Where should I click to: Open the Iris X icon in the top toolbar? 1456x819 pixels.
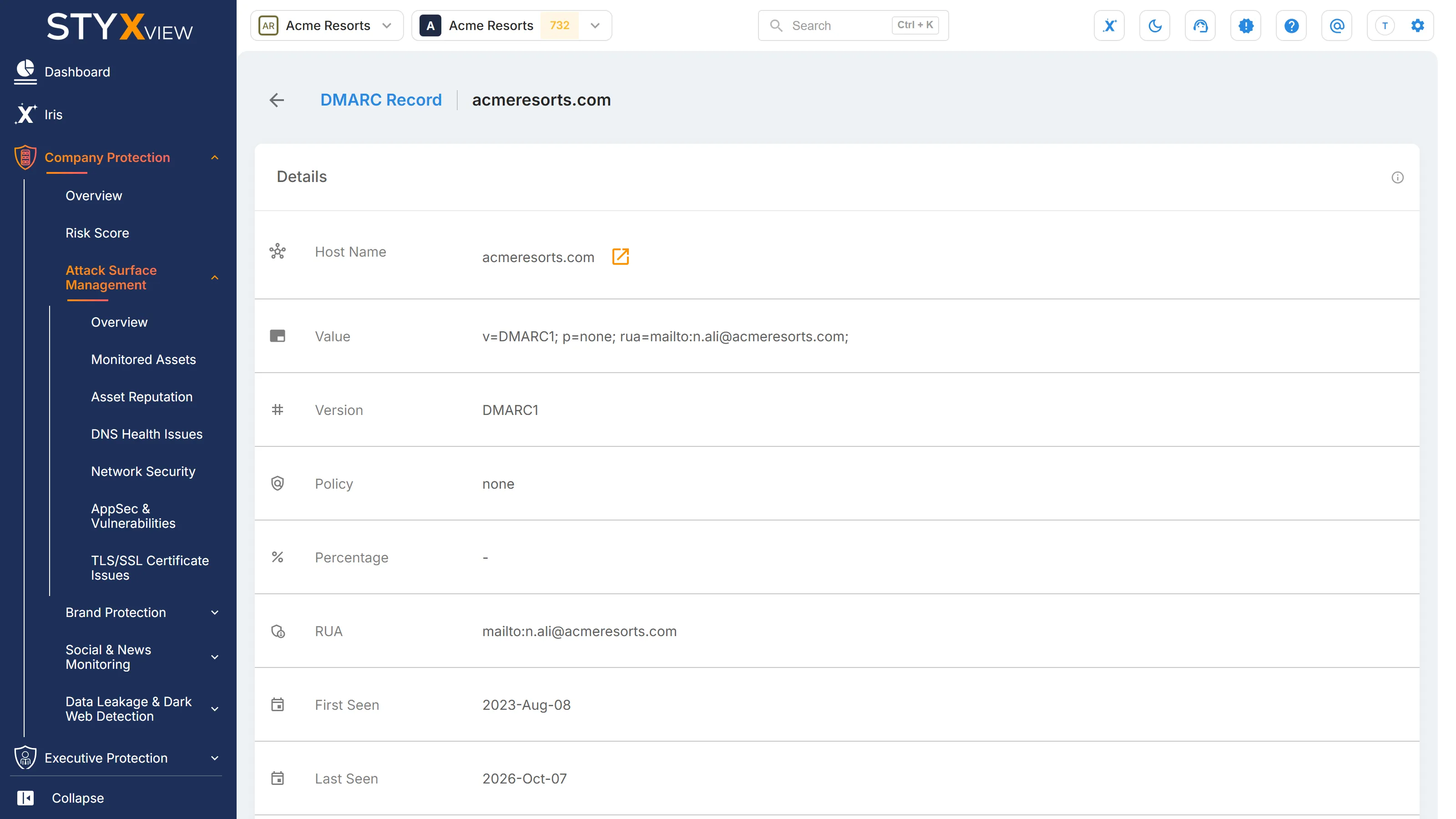point(1109,25)
